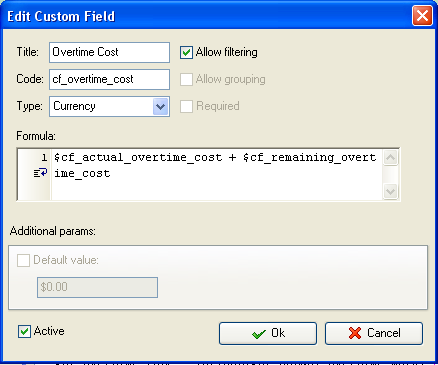Click the Title field with Overtime Cost

pyautogui.click(x=109, y=52)
